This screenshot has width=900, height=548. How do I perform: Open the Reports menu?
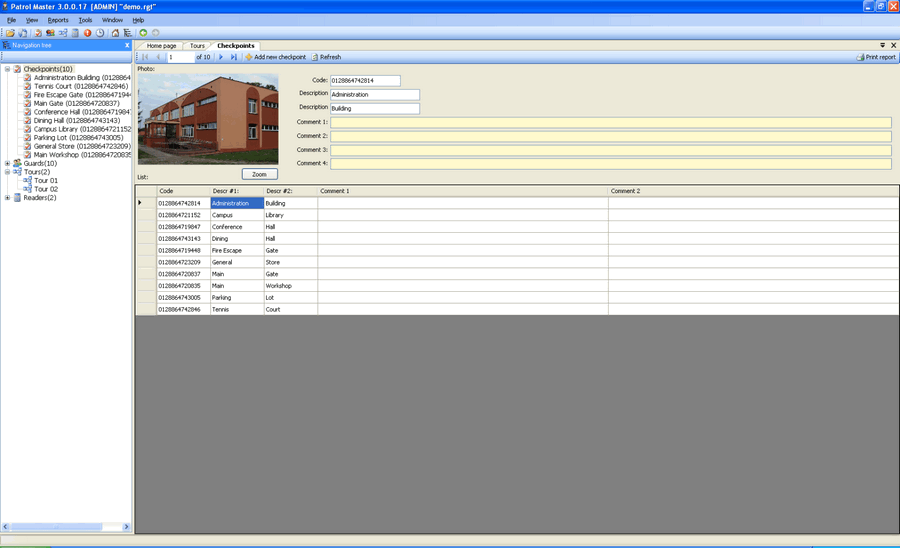point(58,20)
